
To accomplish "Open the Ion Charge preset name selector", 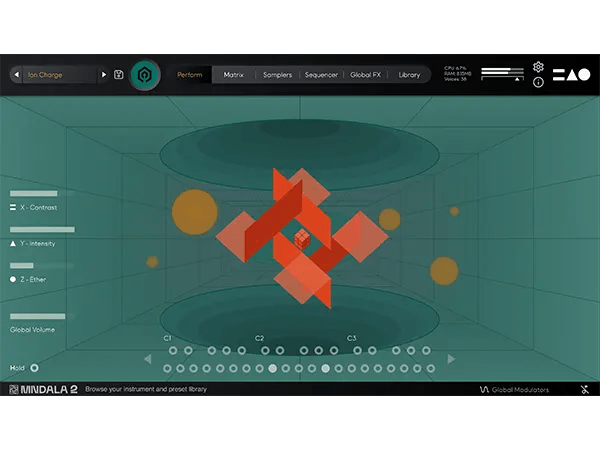I will [60, 75].
